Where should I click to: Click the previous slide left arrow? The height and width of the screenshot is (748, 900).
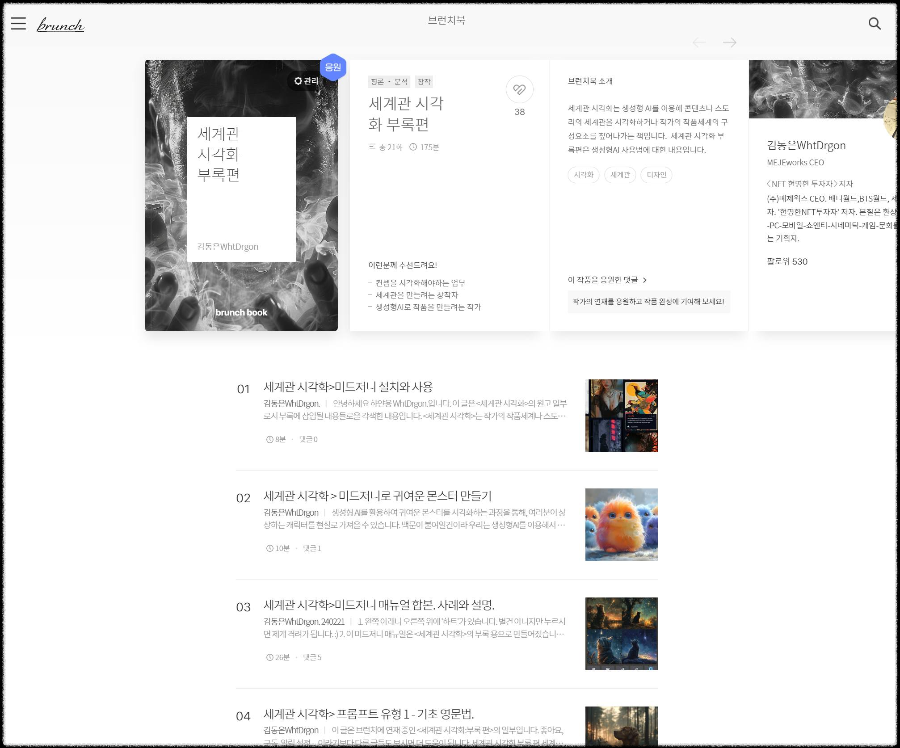click(x=699, y=42)
